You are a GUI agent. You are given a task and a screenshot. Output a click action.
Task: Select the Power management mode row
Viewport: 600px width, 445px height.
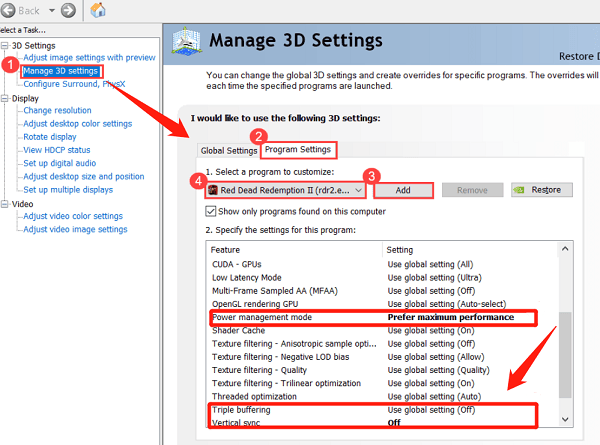382,317
